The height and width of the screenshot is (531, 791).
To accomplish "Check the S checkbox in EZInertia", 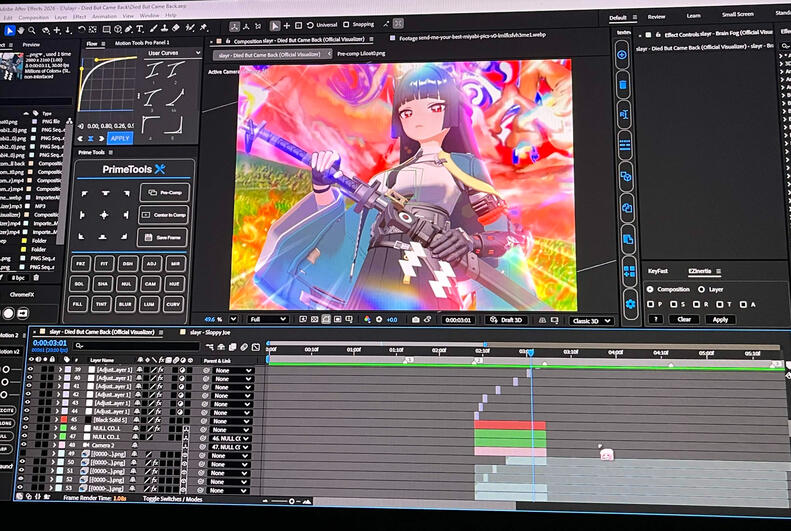I will (x=674, y=304).
